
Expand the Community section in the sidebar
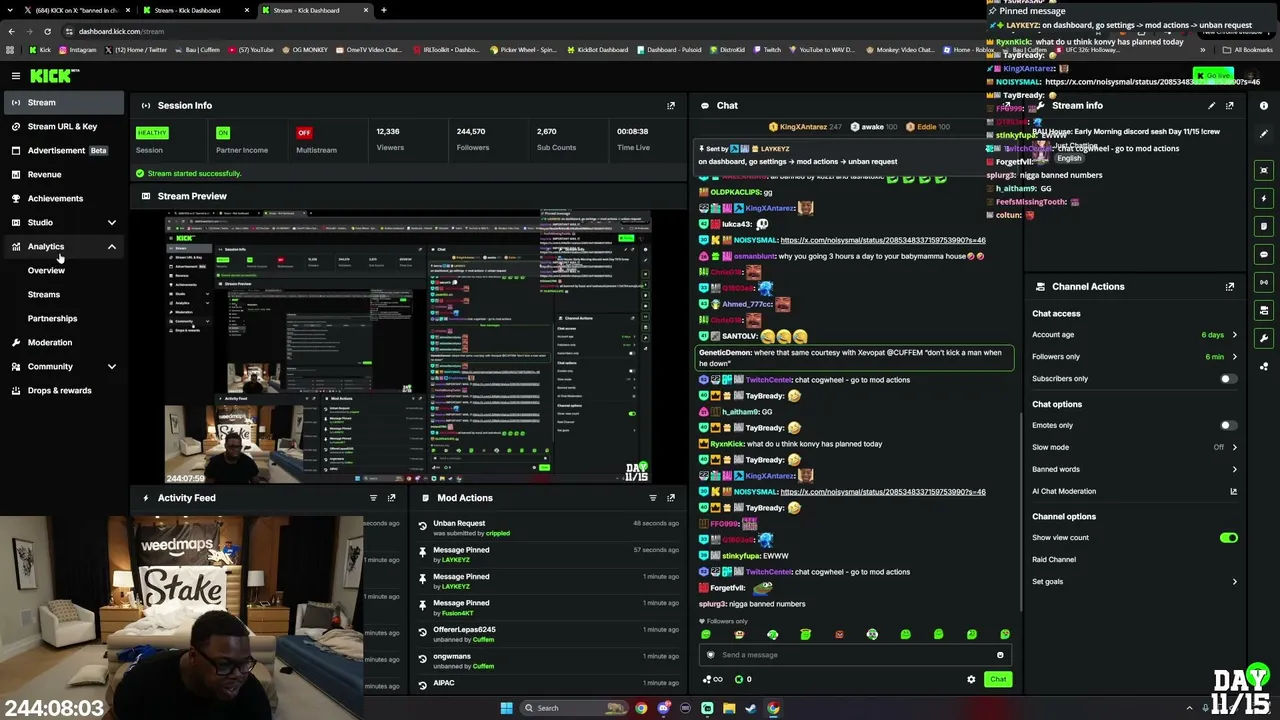112,367
